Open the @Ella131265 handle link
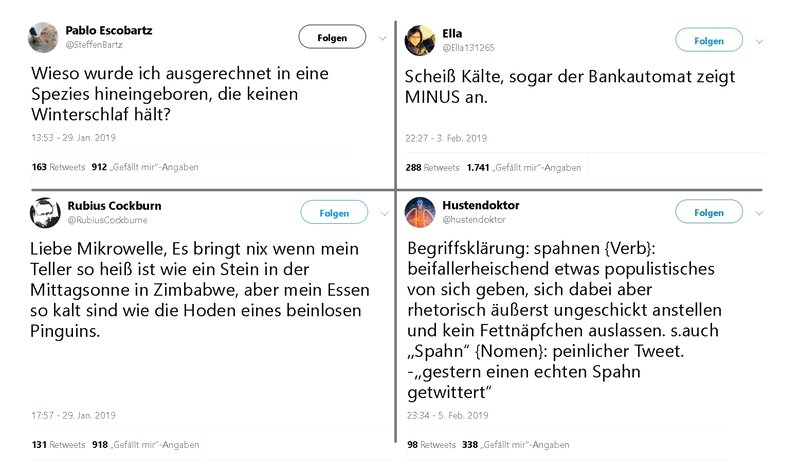 pyautogui.click(x=468, y=48)
